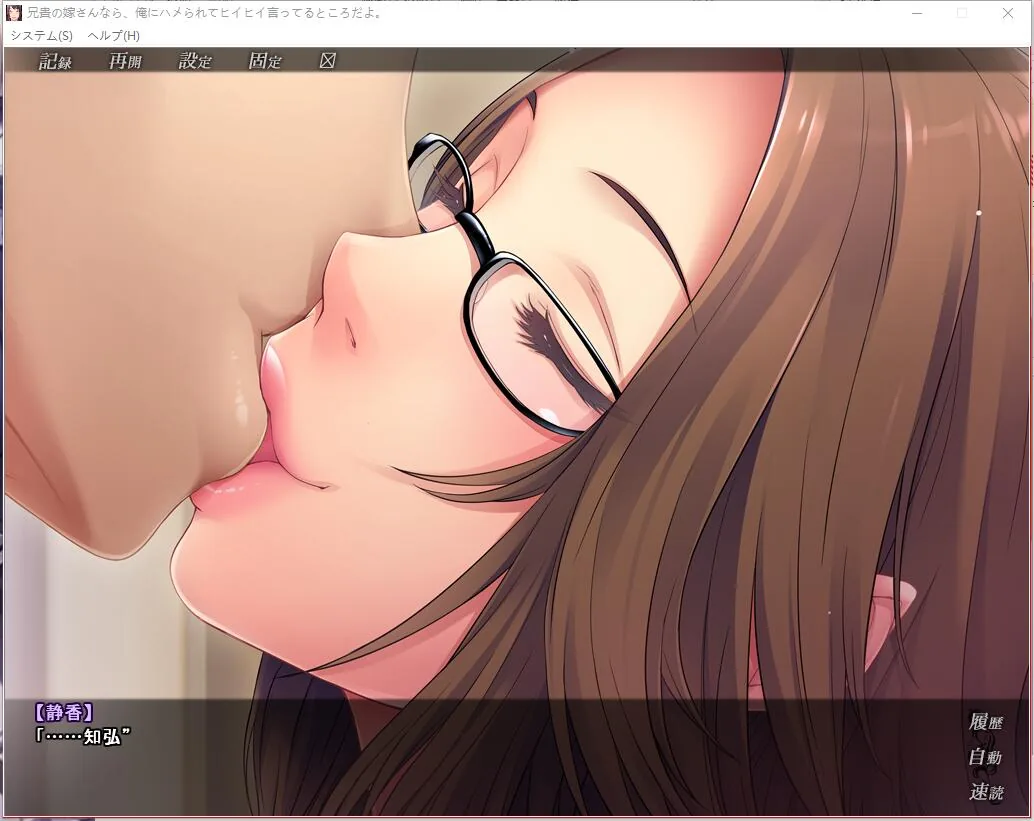Image resolution: width=1034 pixels, height=821 pixels.
Task: Click the speaker name 【静香】
Action: coord(64,713)
